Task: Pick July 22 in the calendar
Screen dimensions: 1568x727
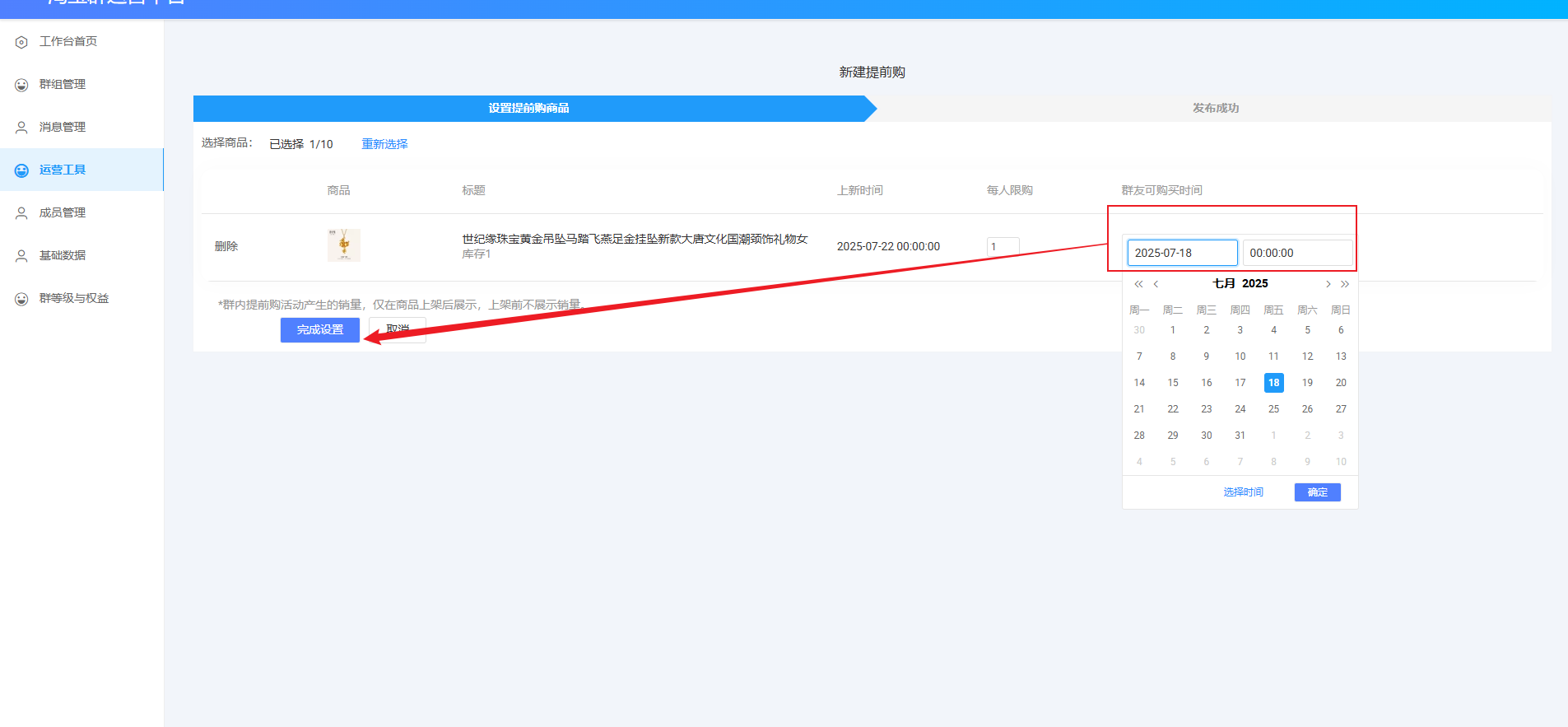Action: pos(1173,409)
